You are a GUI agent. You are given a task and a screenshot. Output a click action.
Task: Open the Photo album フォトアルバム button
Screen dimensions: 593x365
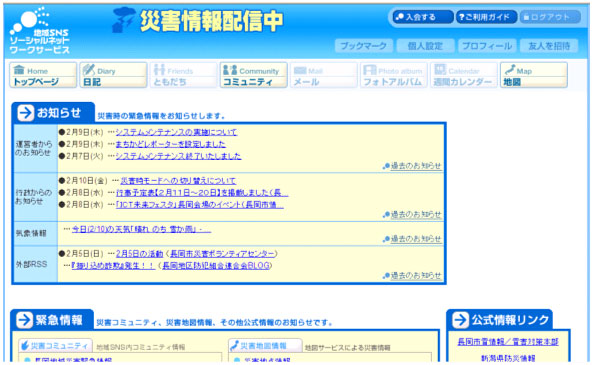coord(394,75)
